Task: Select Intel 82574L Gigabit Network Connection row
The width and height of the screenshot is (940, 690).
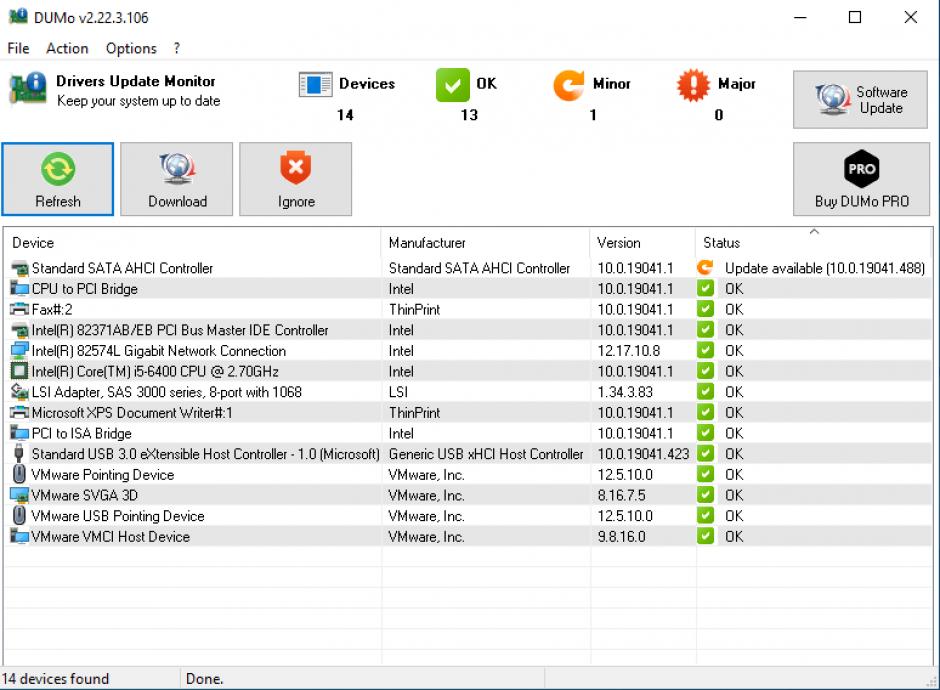Action: coord(468,351)
